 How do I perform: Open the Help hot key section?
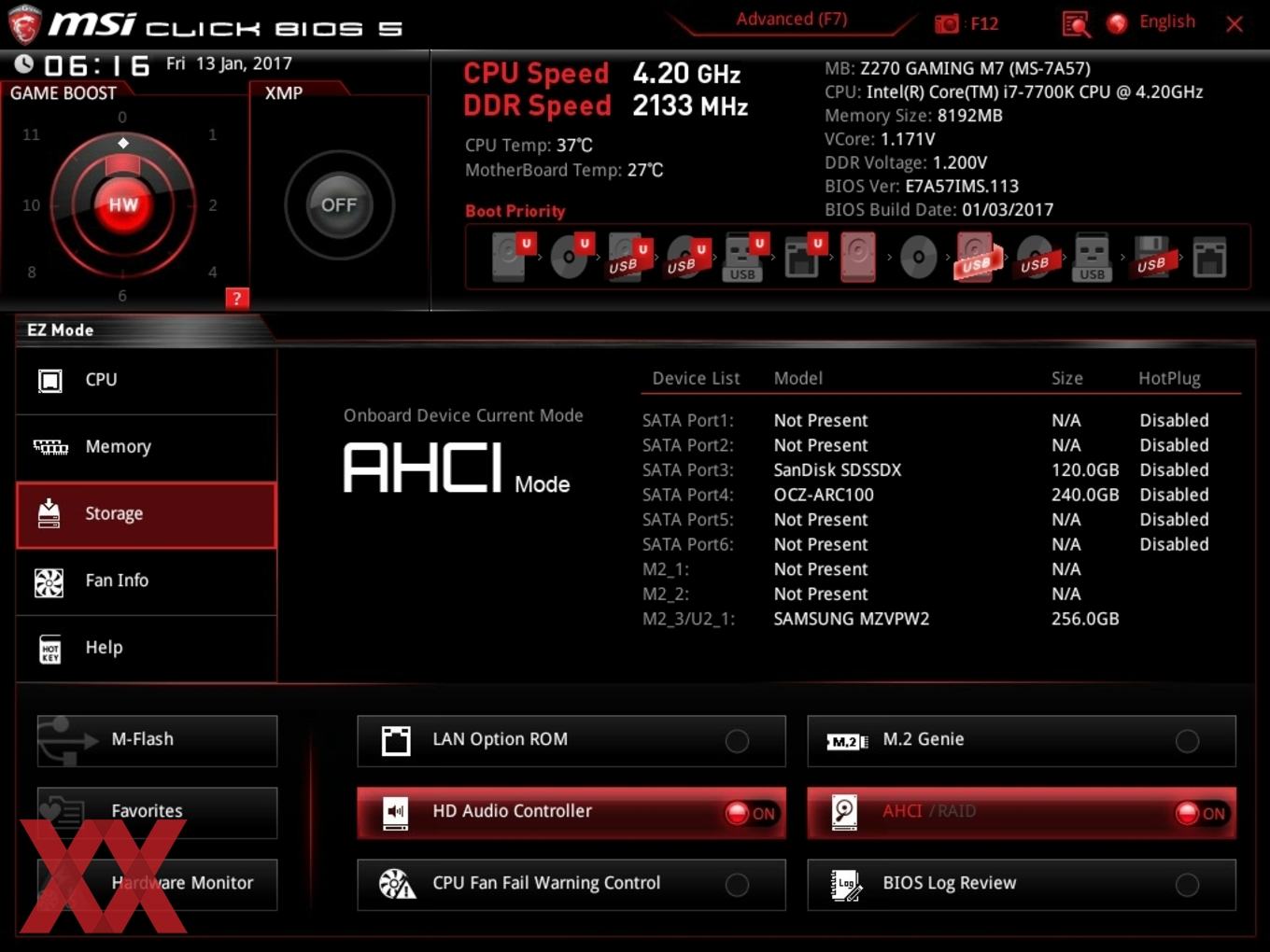[147, 648]
